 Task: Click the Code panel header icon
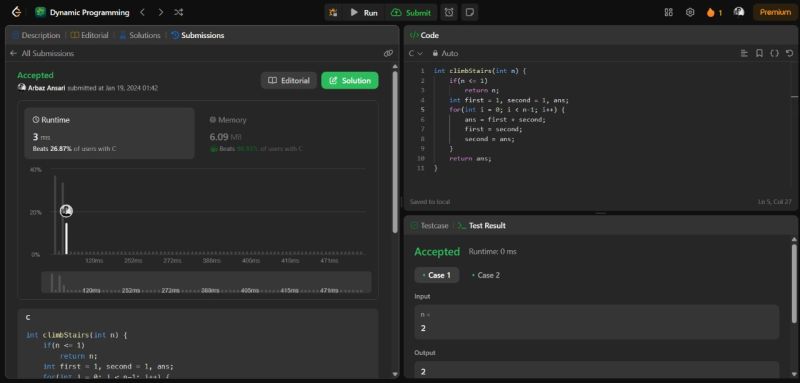click(x=414, y=35)
